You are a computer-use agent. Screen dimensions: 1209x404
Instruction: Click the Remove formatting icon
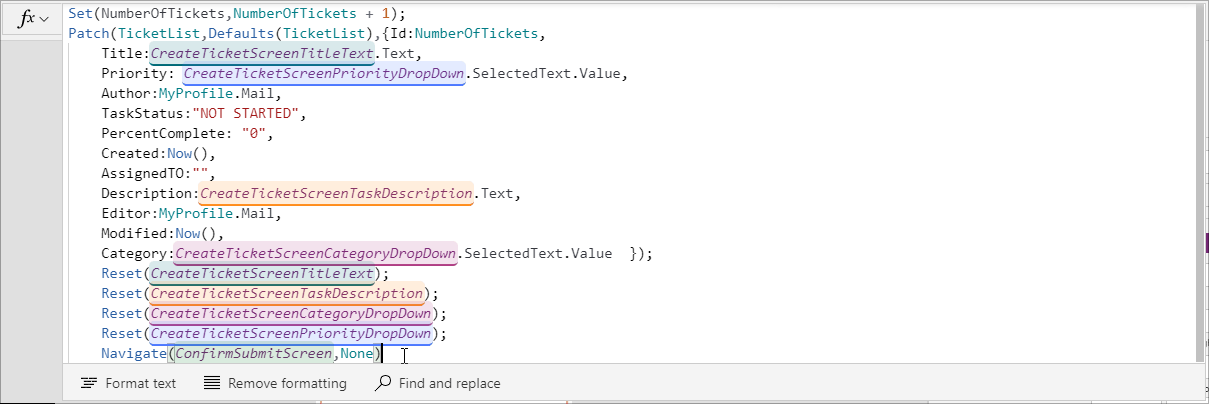(x=212, y=383)
